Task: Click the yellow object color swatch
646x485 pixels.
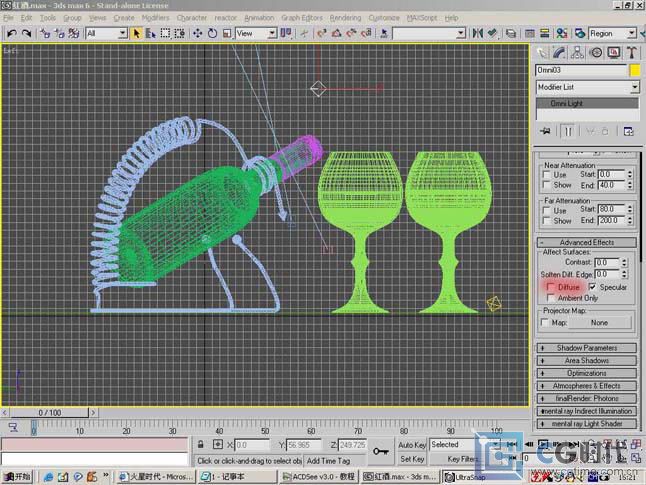Action: tap(635, 70)
